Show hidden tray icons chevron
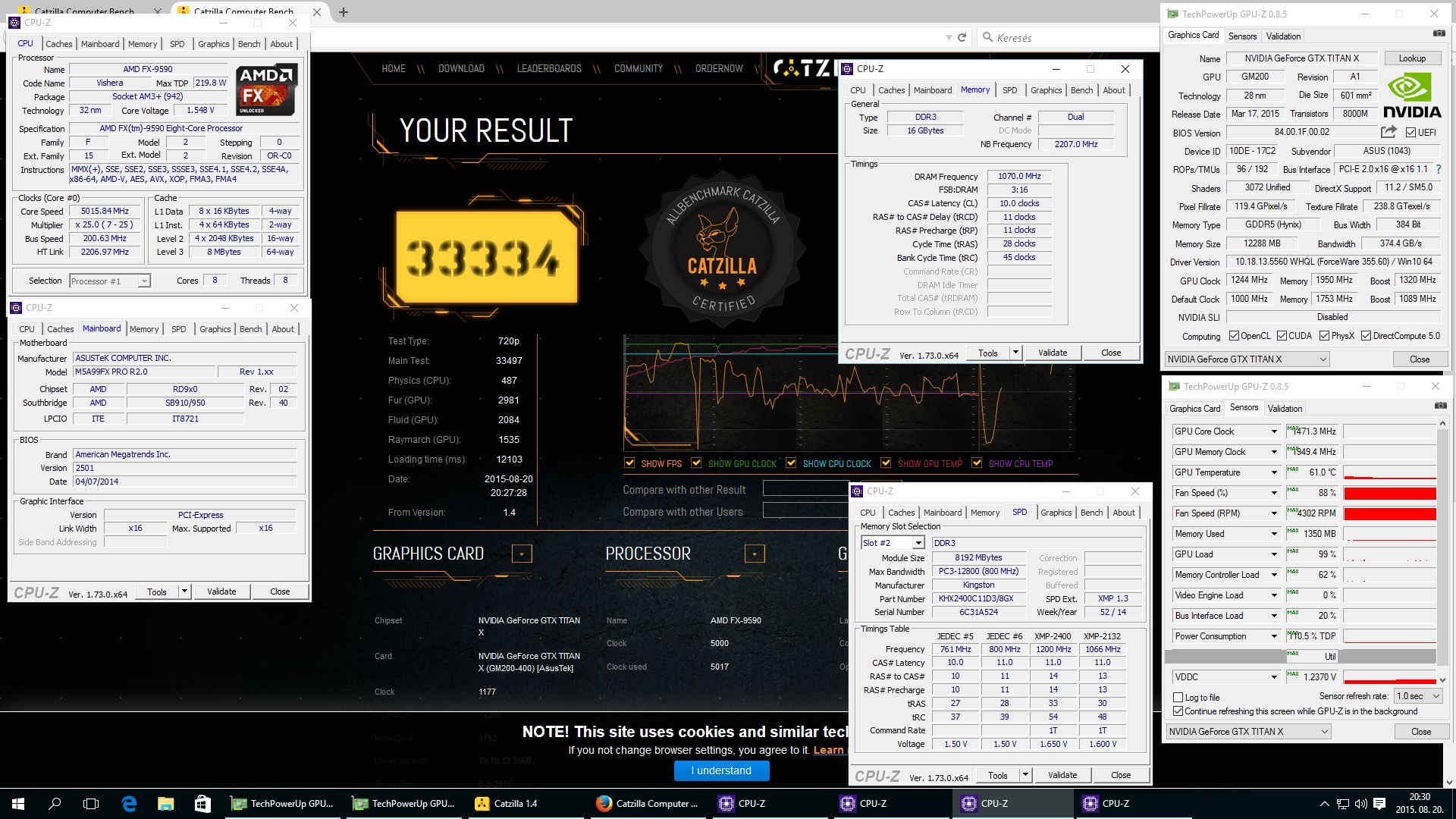Image resolution: width=1456 pixels, height=819 pixels. pyautogui.click(x=1324, y=804)
